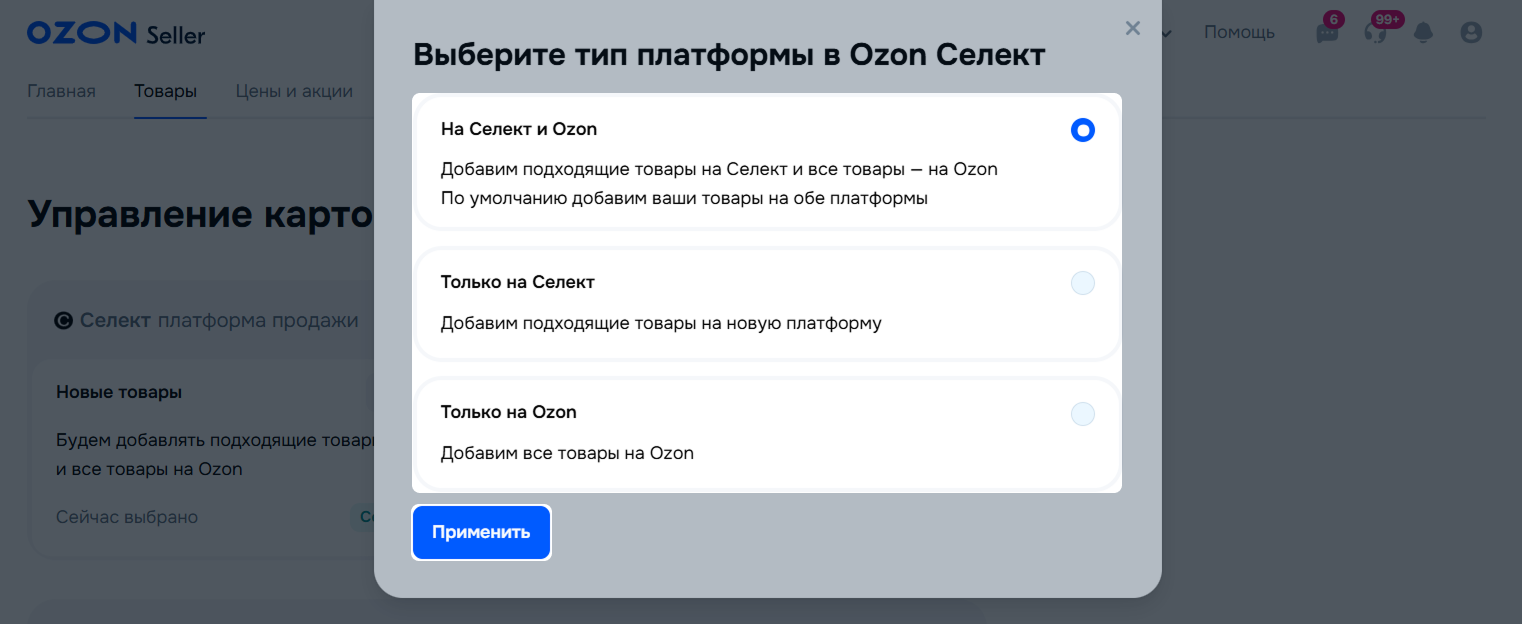Click the Селект icon beside платформа продажи

coord(64,321)
